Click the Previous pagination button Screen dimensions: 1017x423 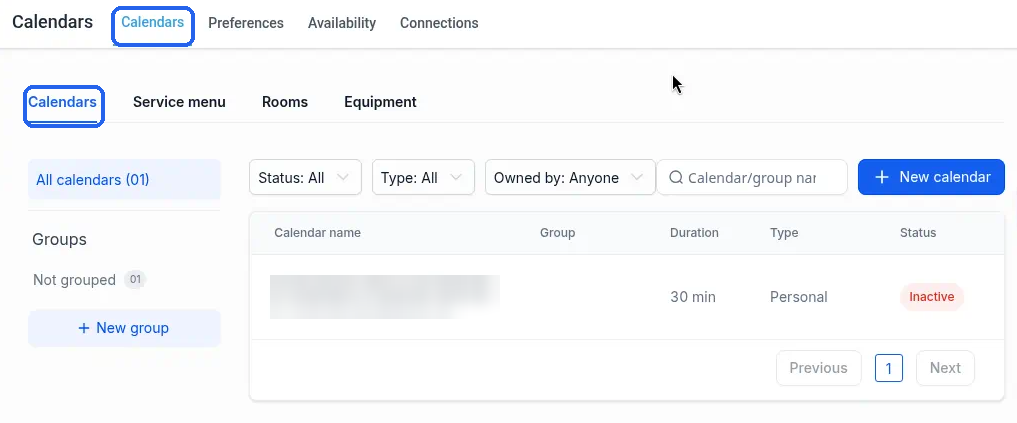[x=819, y=369]
